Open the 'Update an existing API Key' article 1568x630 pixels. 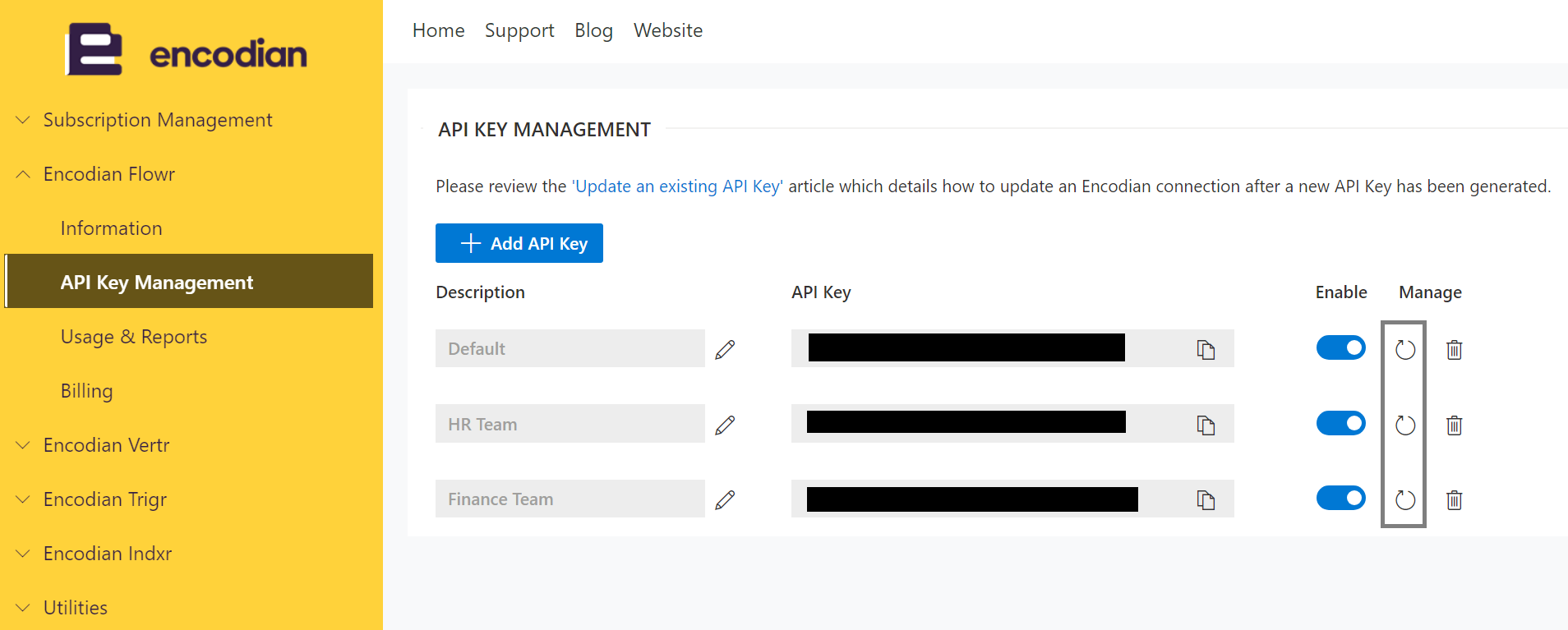click(x=677, y=186)
